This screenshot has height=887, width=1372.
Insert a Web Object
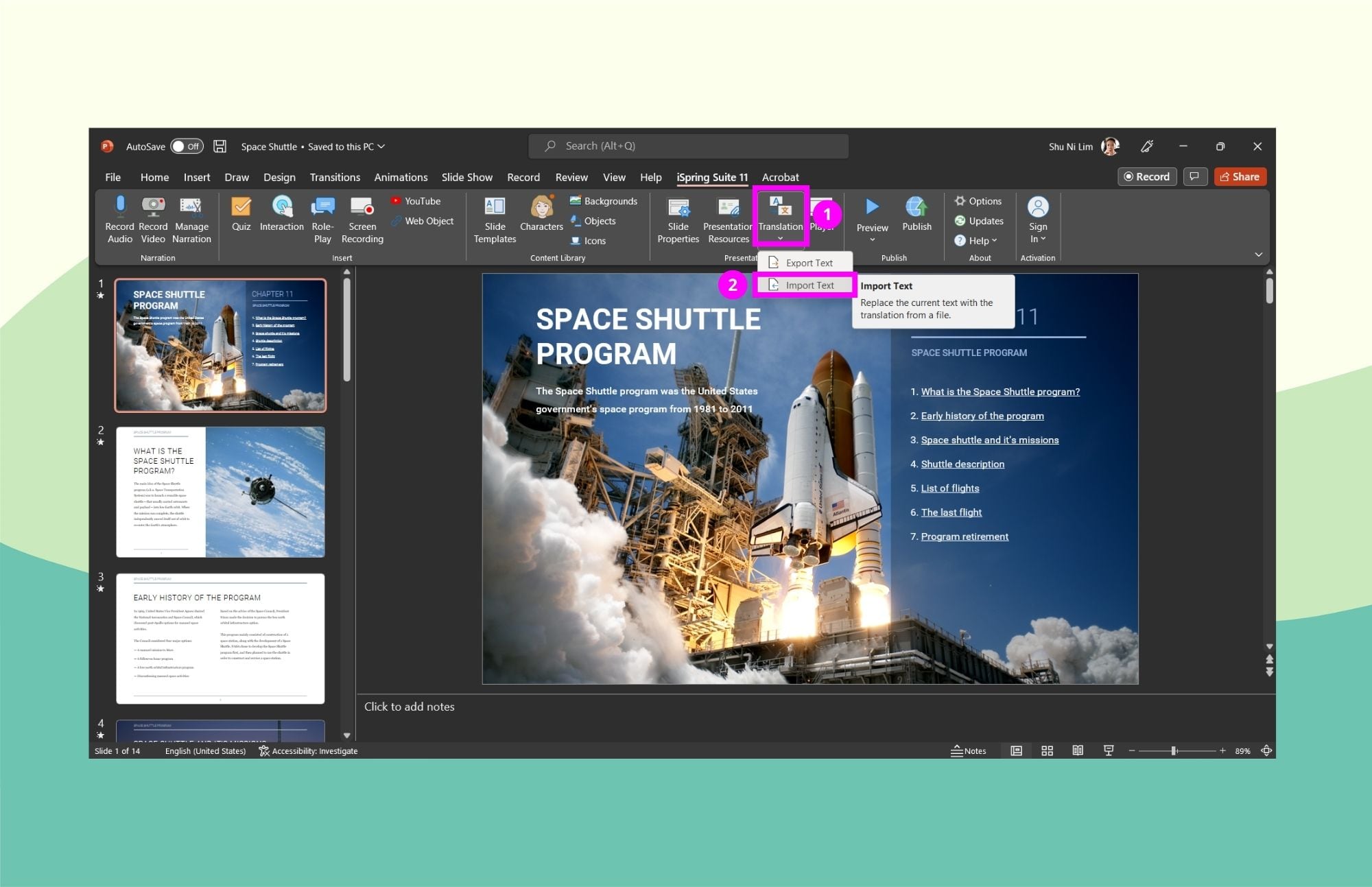(x=423, y=221)
